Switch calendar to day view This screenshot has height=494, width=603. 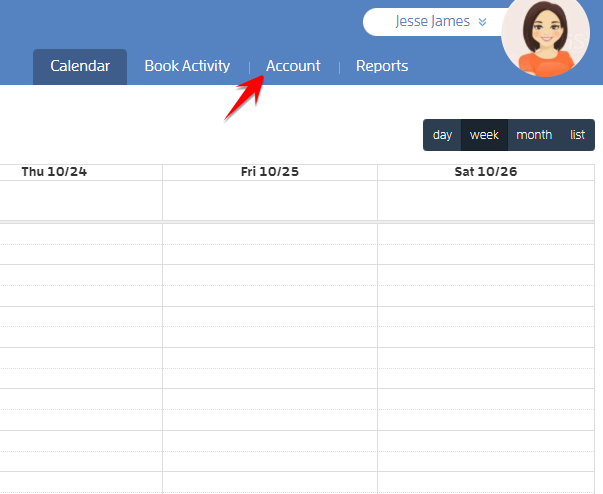(x=442, y=135)
